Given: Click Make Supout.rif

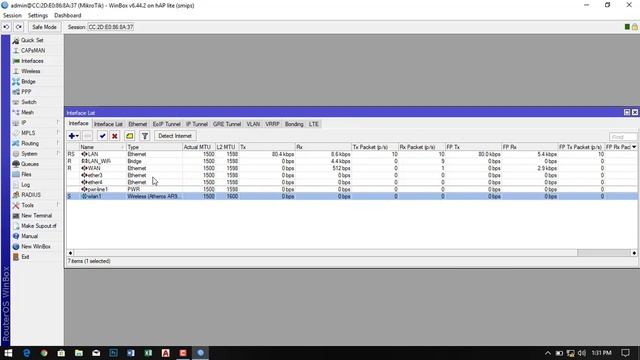Looking at the screenshot, I should click(39, 226).
